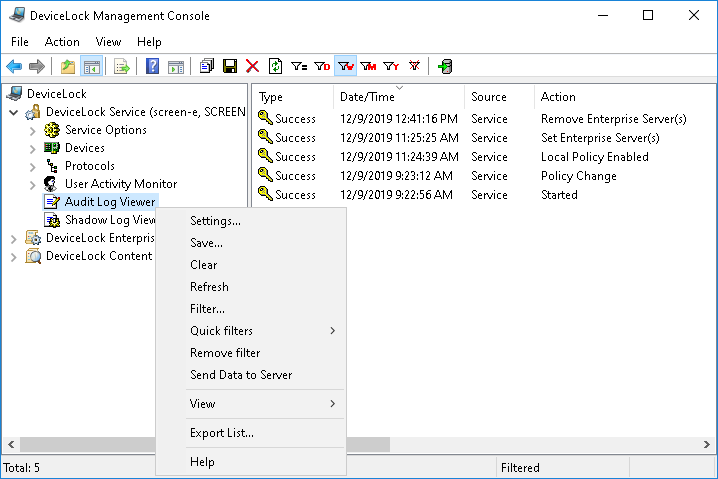718x479 pixels.
Task: Click the Remove filter toolbar icon
Action: click(x=414, y=67)
